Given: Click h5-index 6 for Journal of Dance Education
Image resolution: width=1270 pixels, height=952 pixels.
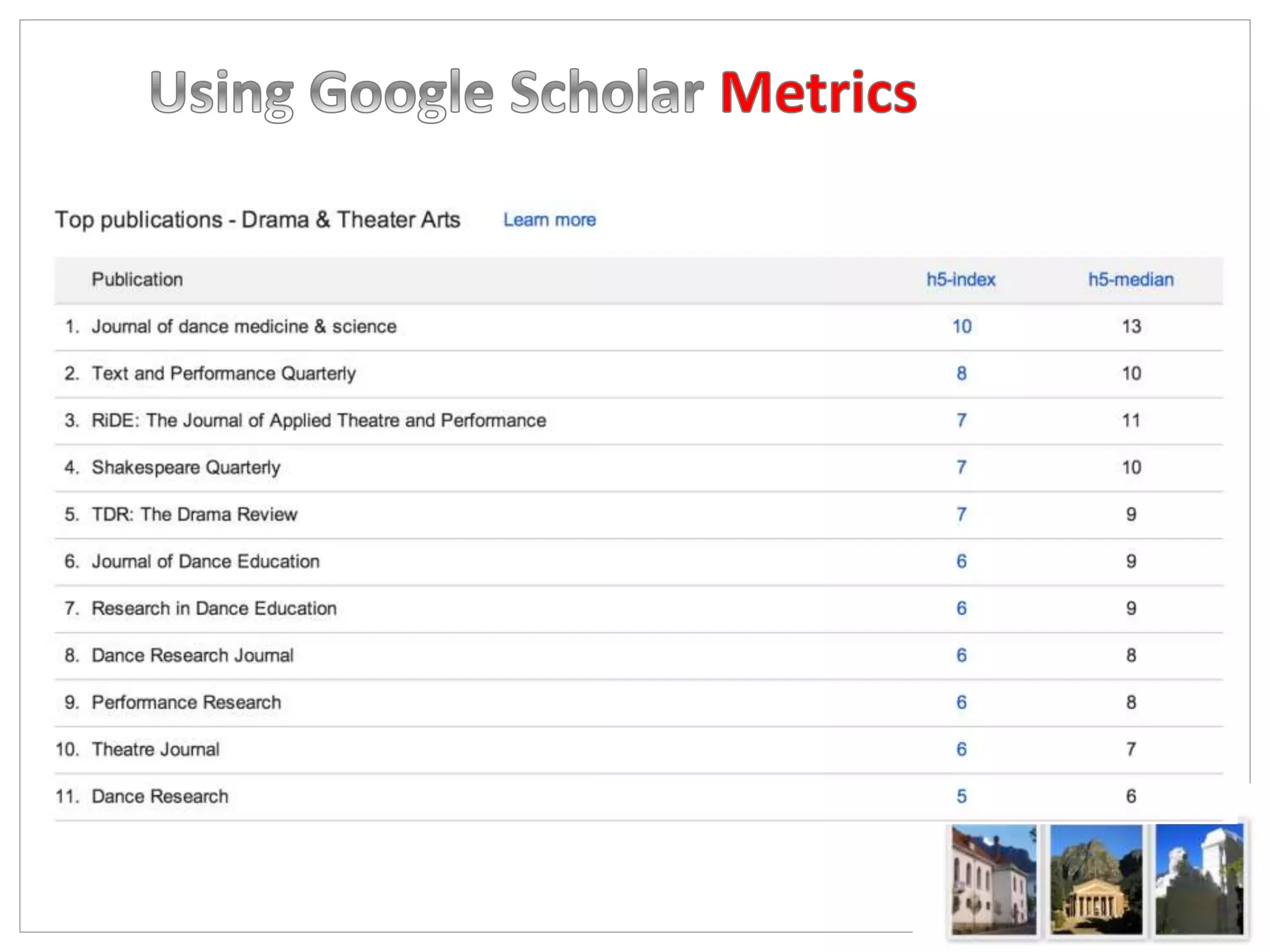Looking at the screenshot, I should [961, 562].
